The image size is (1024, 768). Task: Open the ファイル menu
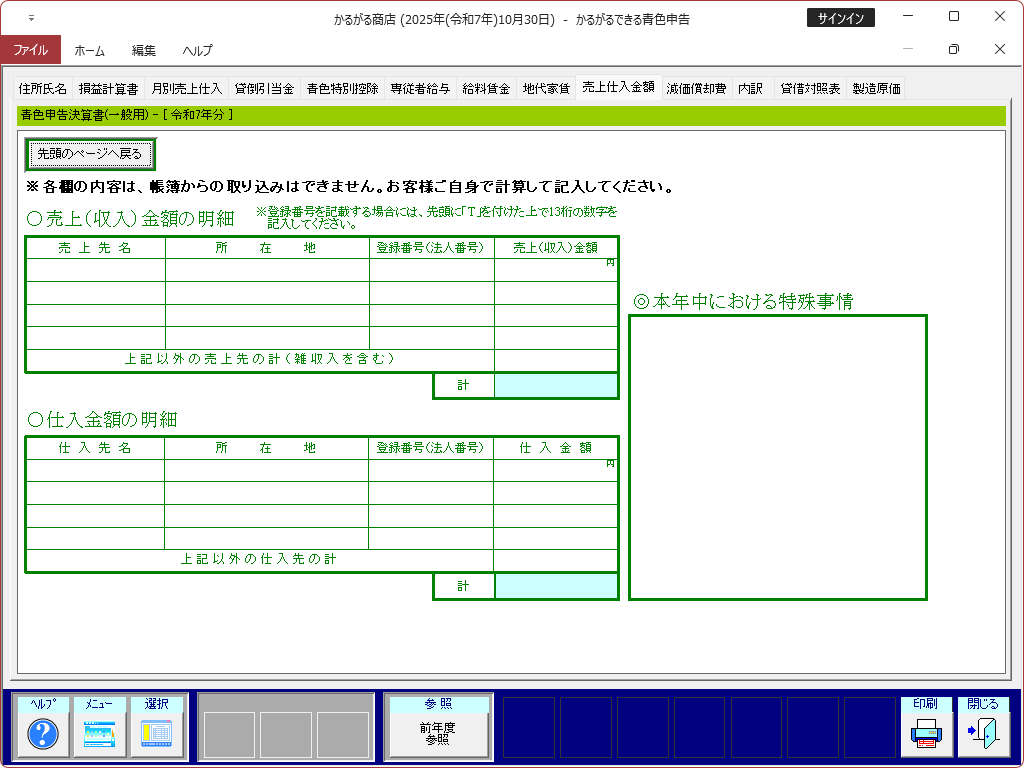point(30,50)
